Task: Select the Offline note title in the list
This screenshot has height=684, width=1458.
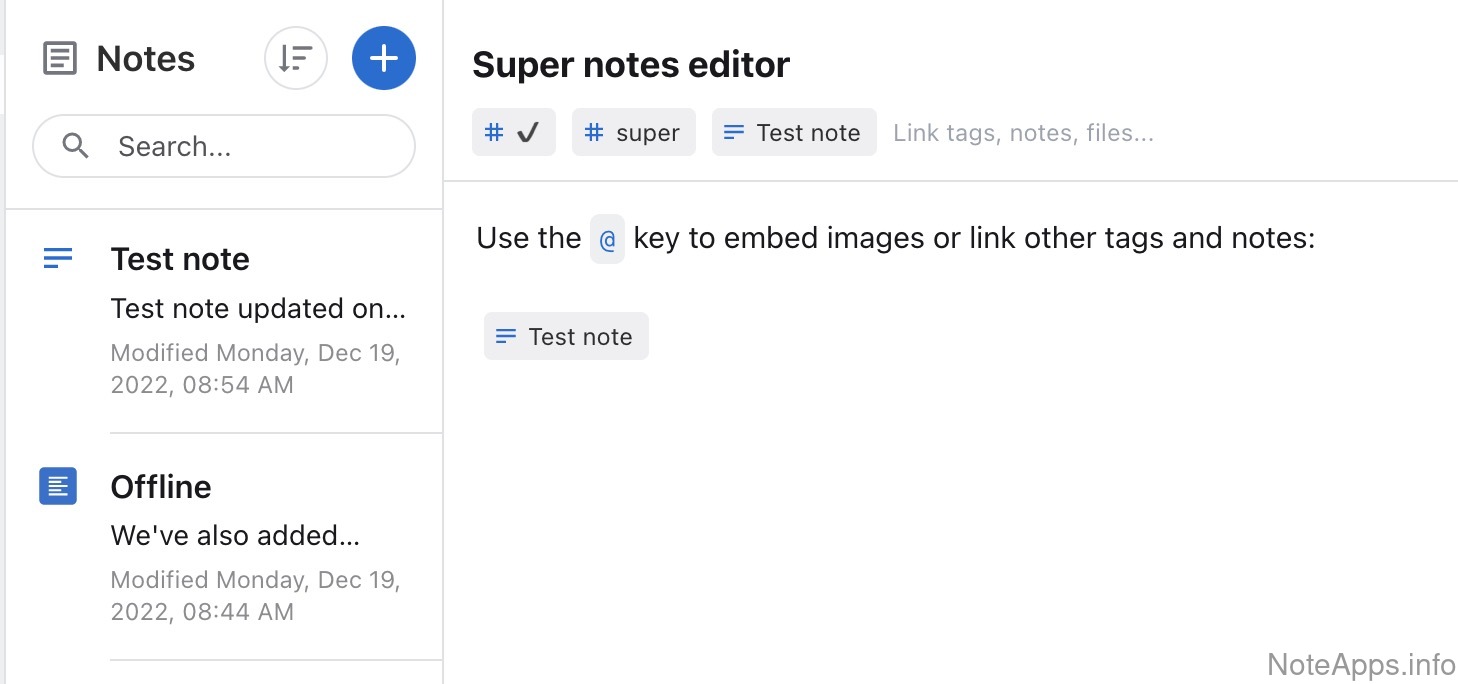Action: coord(161,487)
